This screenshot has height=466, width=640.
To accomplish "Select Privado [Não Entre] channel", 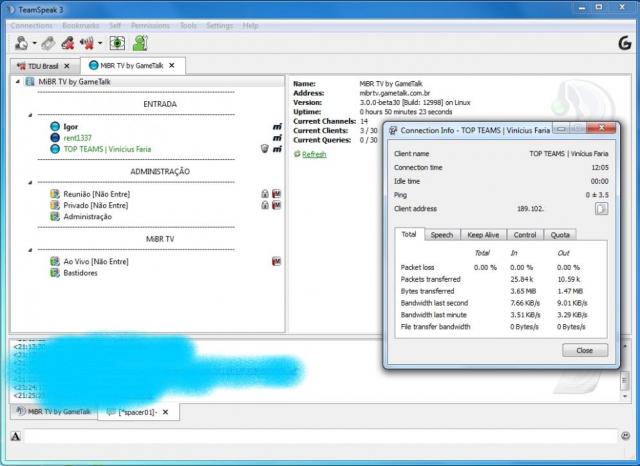I will (96, 205).
